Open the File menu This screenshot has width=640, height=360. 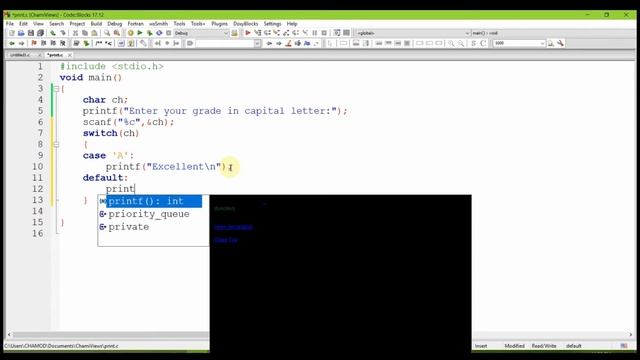tap(10, 24)
